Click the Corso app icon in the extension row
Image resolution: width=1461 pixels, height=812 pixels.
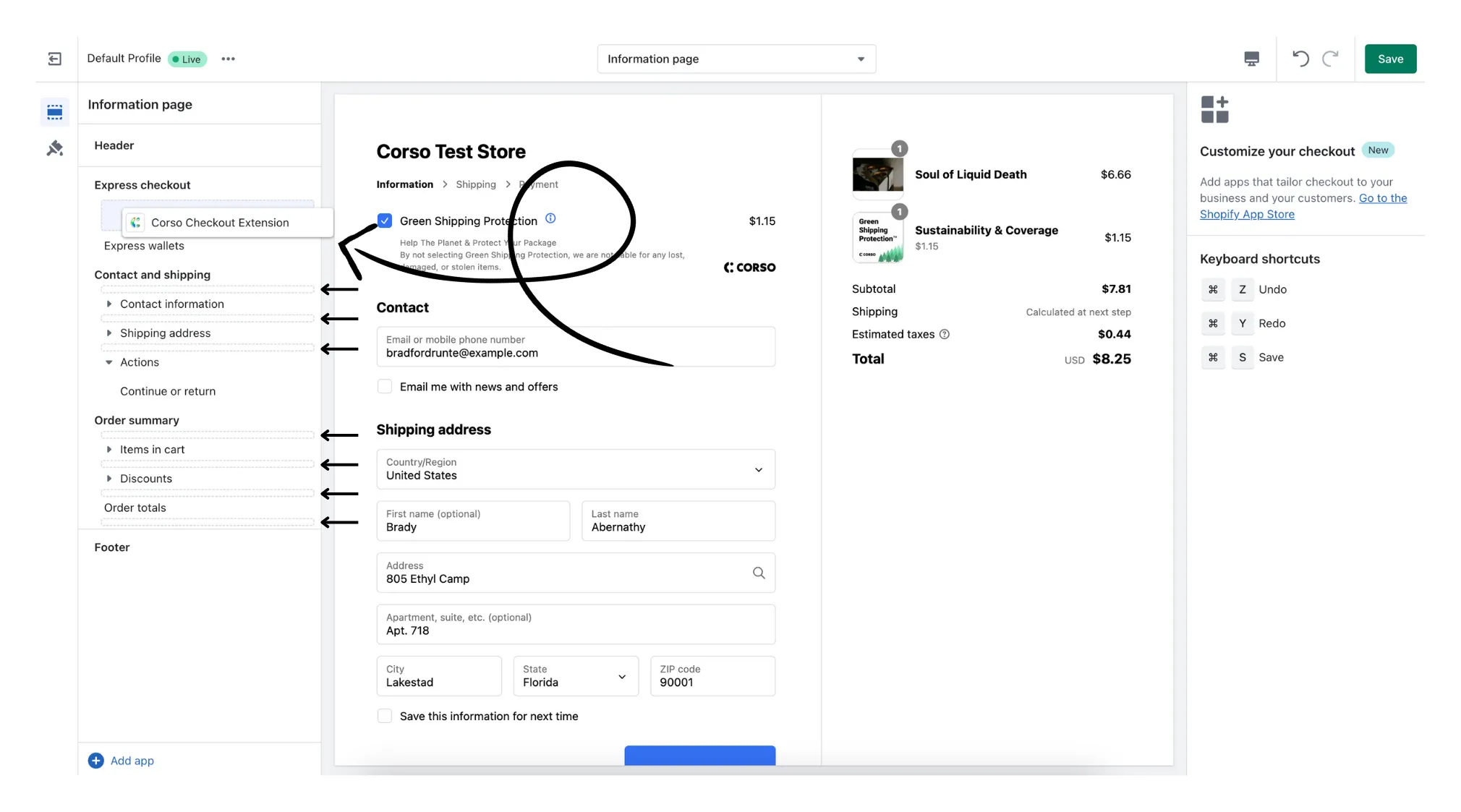click(x=136, y=223)
